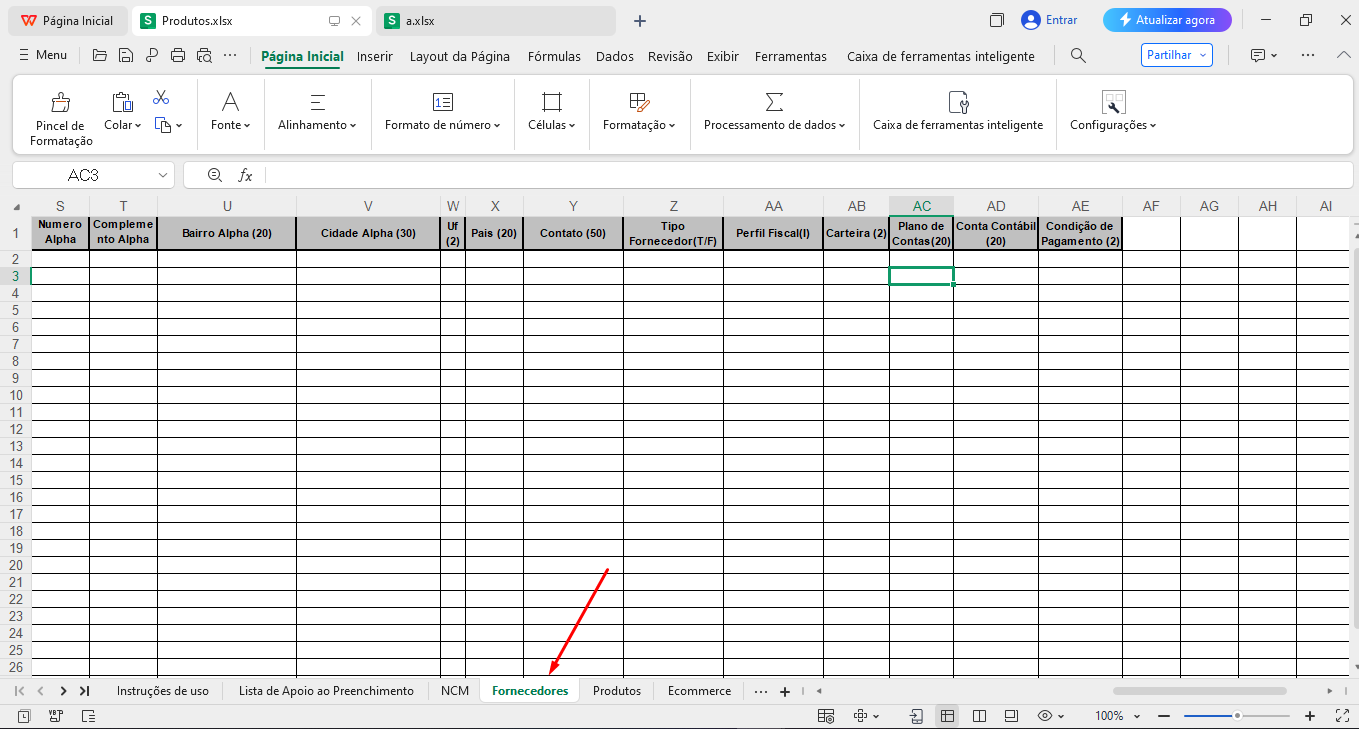Open the Name Box dropdown arrow
This screenshot has width=1359, height=729.
pos(163,175)
